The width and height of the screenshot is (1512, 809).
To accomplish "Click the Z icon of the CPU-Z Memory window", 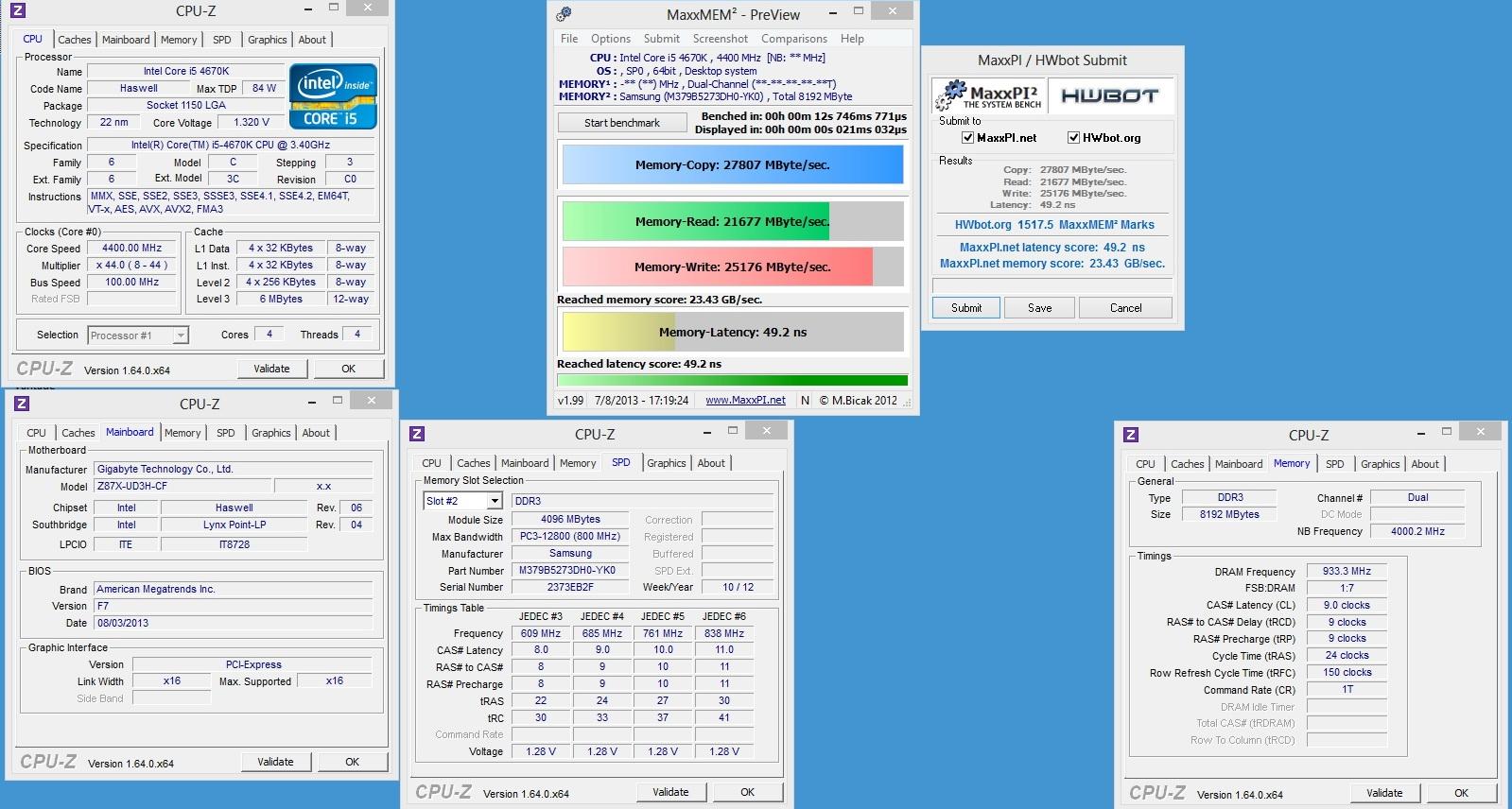I will pyautogui.click(x=1131, y=435).
